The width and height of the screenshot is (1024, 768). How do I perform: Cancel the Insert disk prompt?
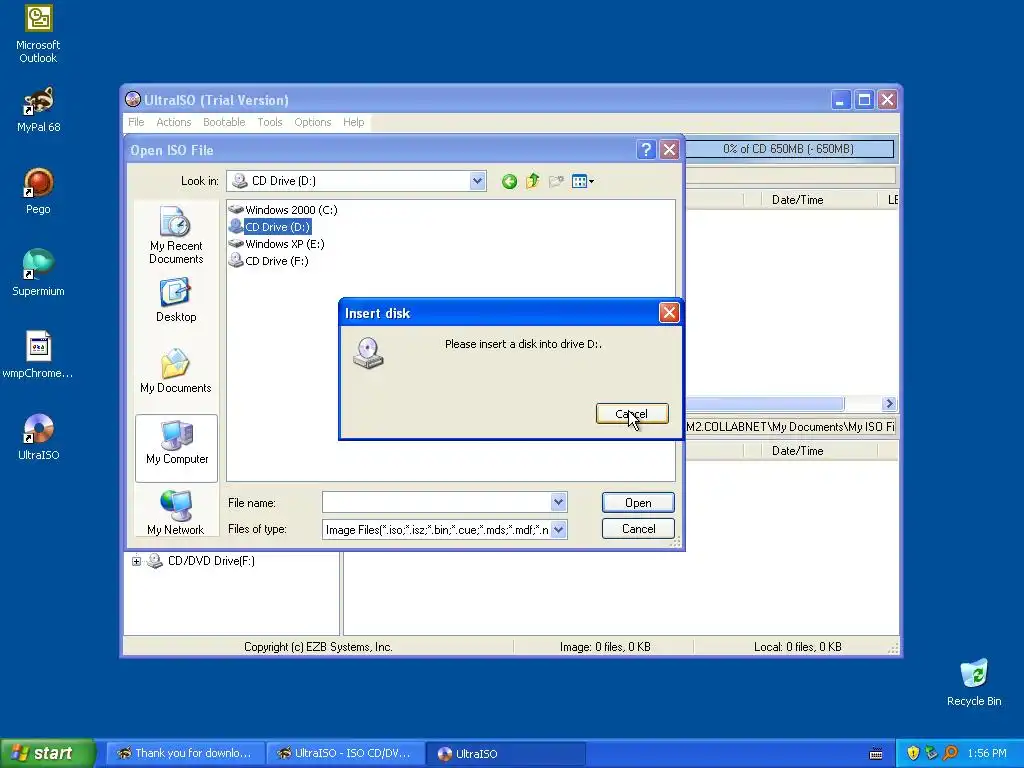coord(632,414)
